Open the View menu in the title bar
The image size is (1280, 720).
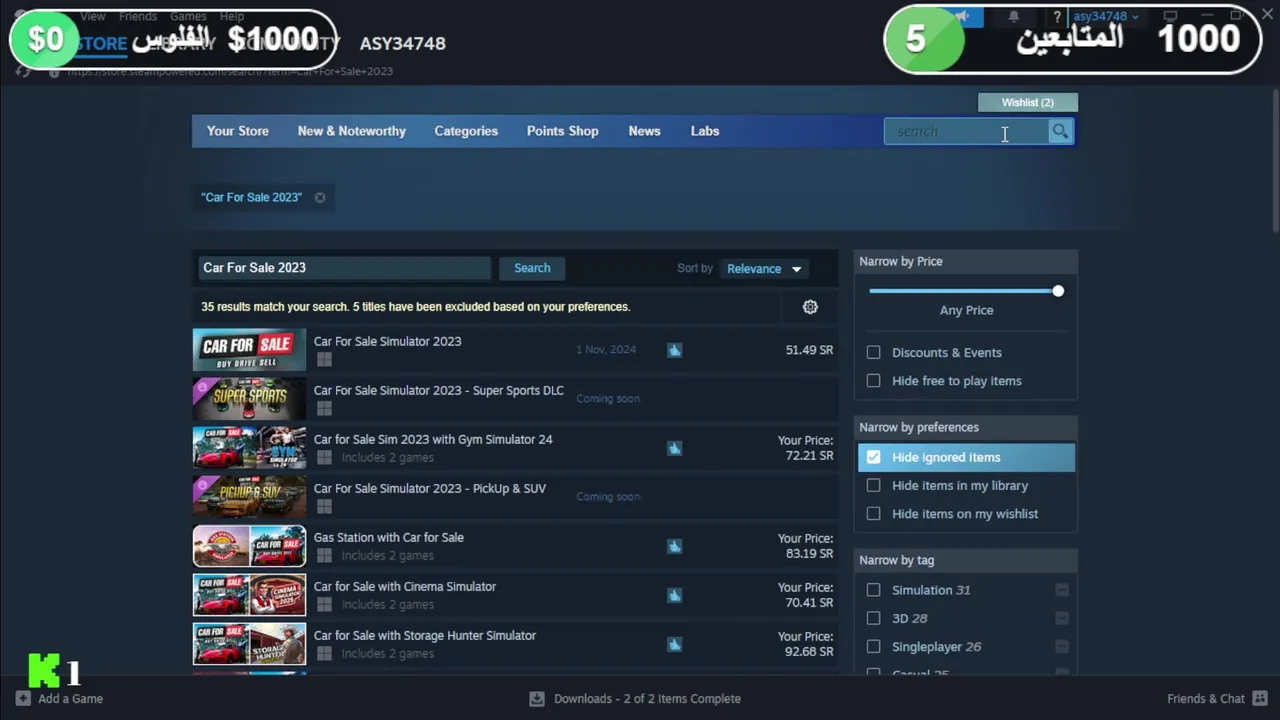(93, 16)
